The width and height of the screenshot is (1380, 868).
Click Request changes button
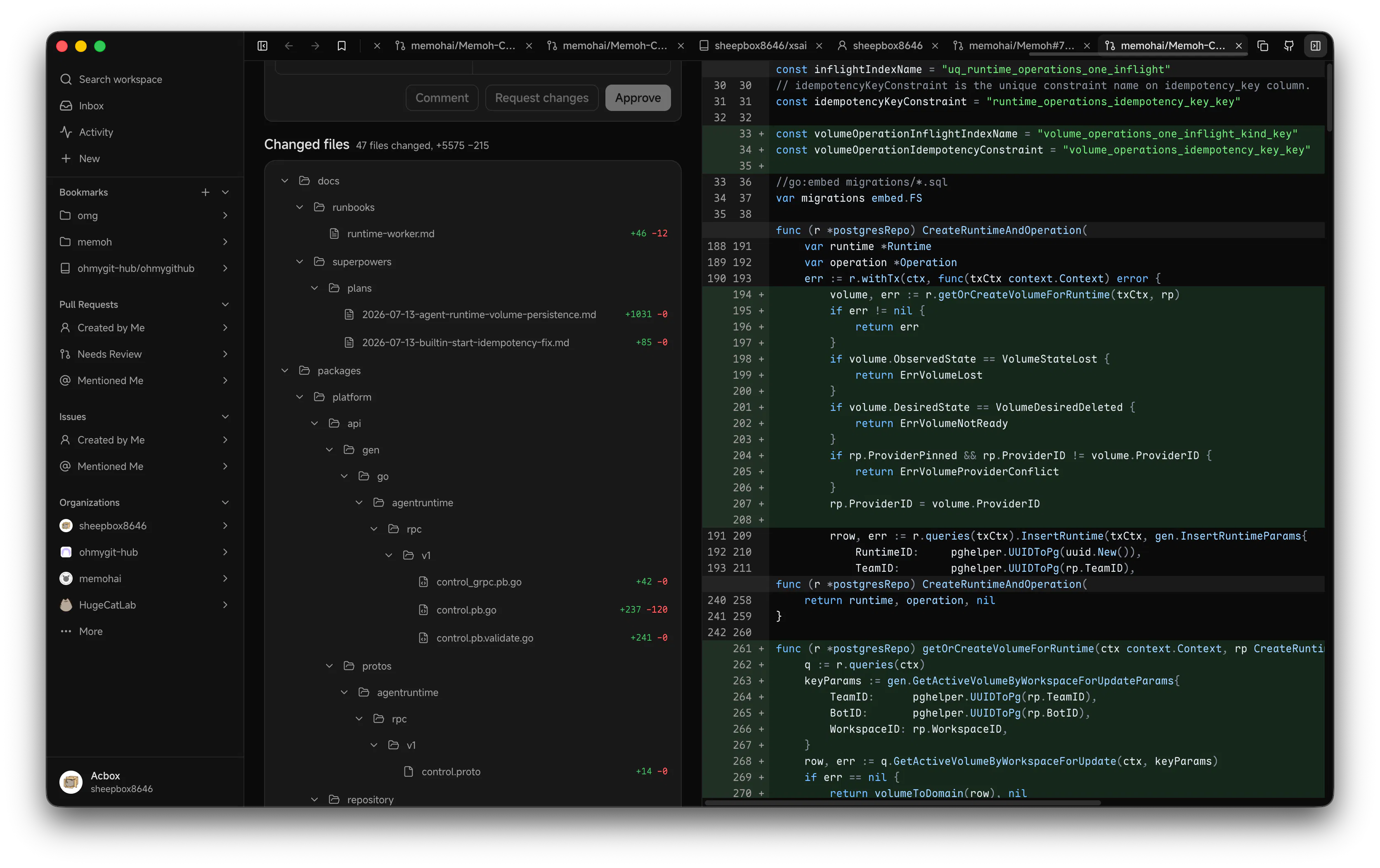(x=541, y=98)
